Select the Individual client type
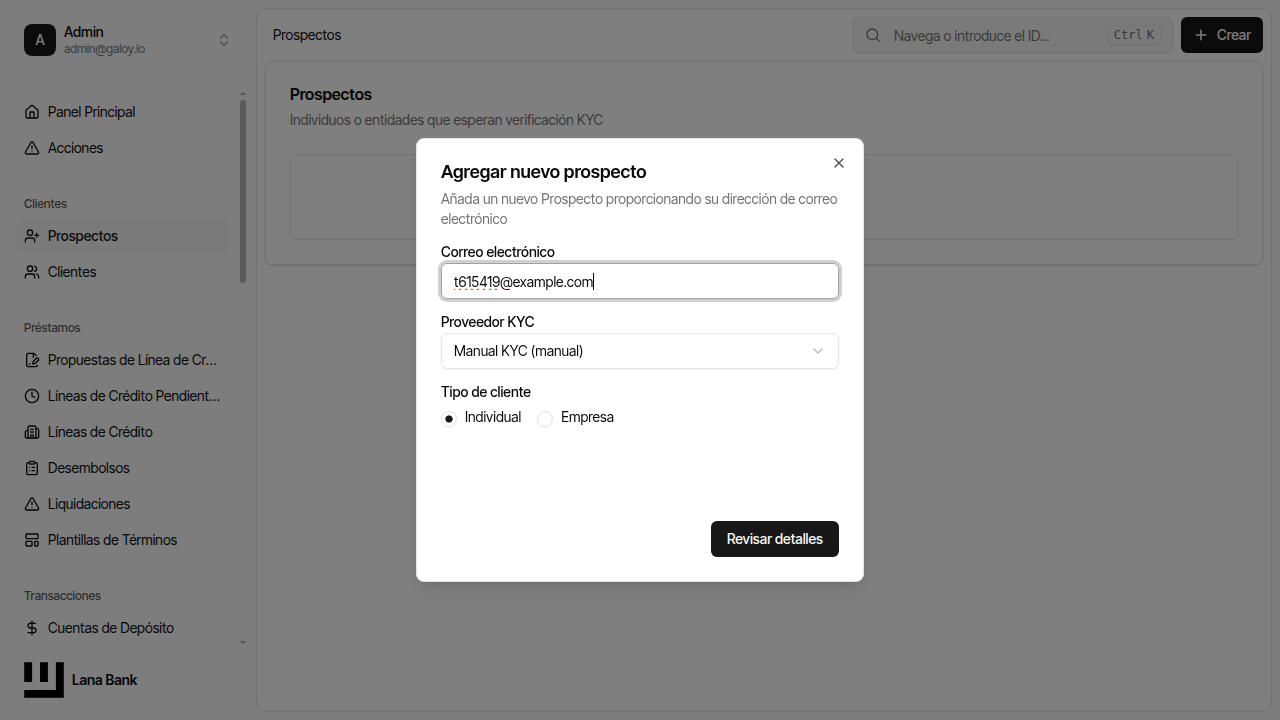 coord(449,419)
